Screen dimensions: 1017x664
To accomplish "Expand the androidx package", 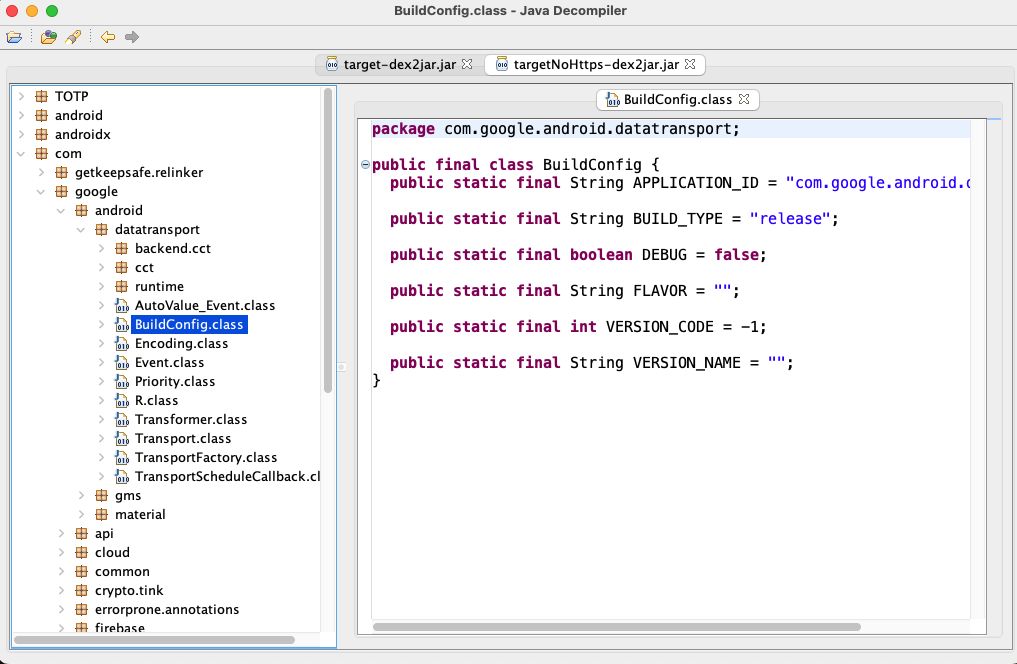I will (21, 134).
